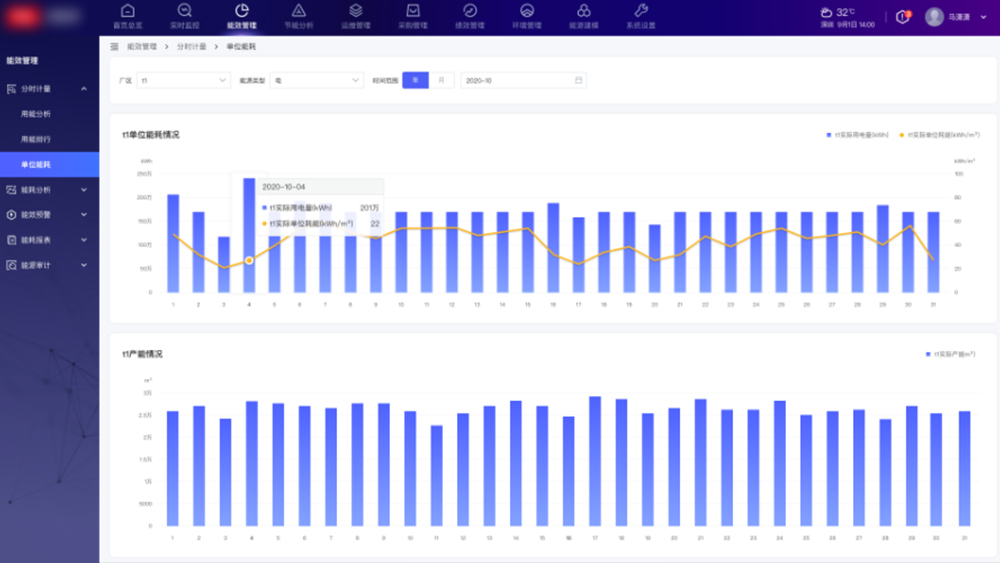Select the 运维管理 layers icon
The image size is (1000, 563).
355,11
